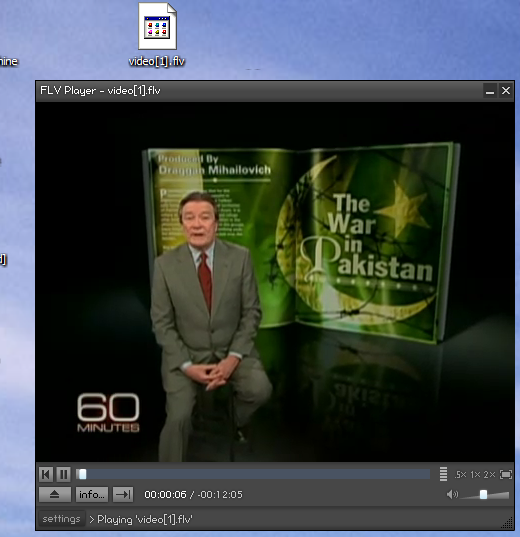This screenshot has height=537, width=520.
Task: Set playback speed to 1x
Action: pyautogui.click(x=475, y=475)
